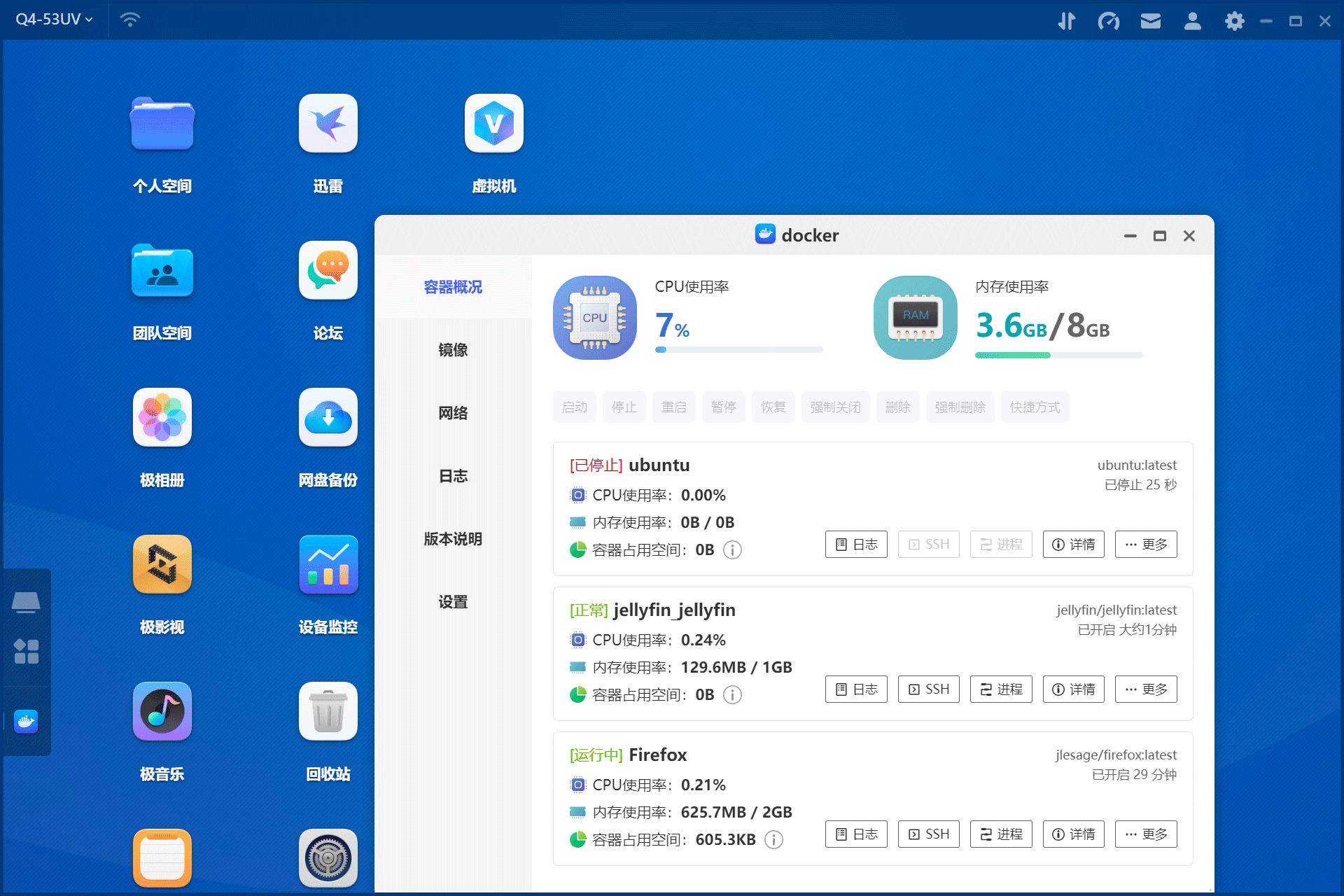Click the Wi-Fi status icon in top bar
This screenshot has width=1344, height=896.
coord(129,20)
